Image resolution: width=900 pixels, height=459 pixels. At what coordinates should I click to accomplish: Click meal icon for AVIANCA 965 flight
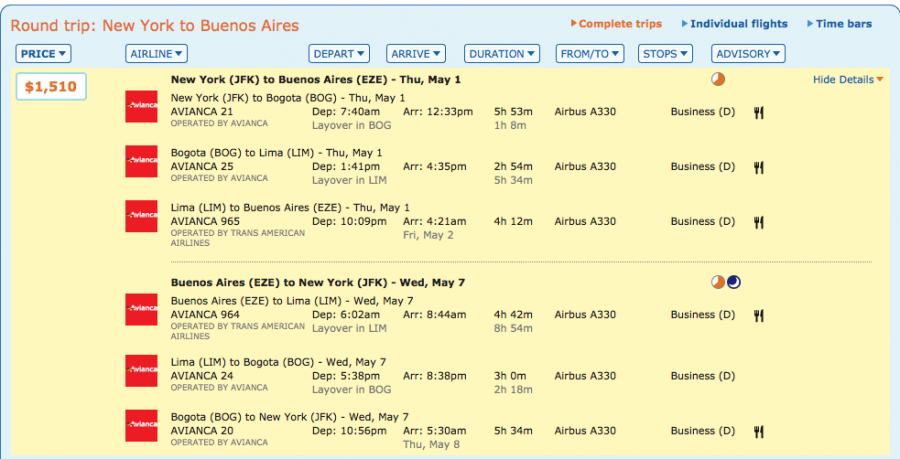pyautogui.click(x=759, y=223)
